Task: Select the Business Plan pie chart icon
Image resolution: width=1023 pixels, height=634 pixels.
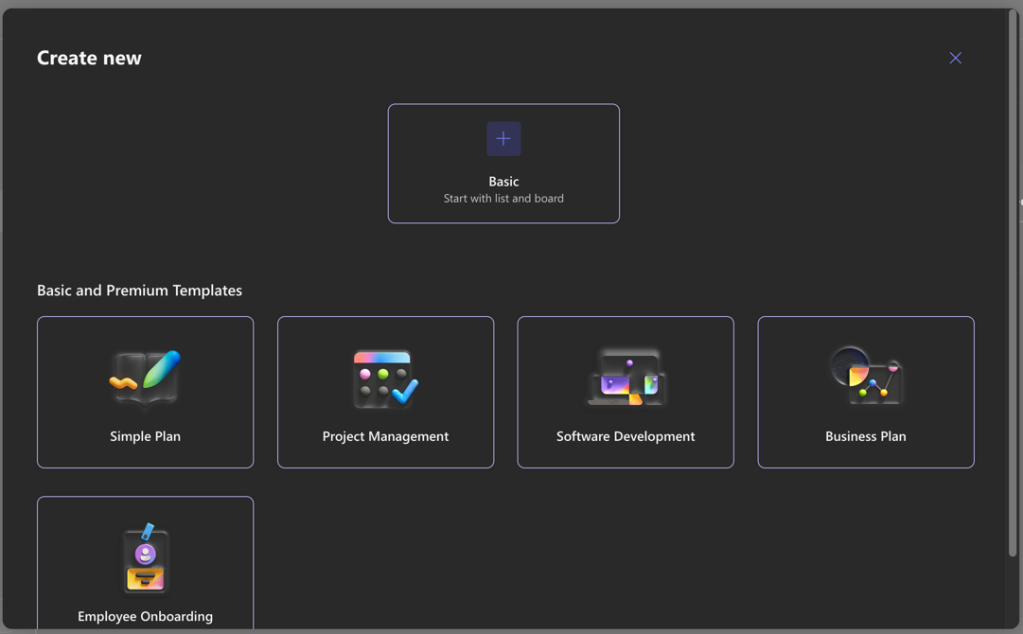Action: click(865, 376)
